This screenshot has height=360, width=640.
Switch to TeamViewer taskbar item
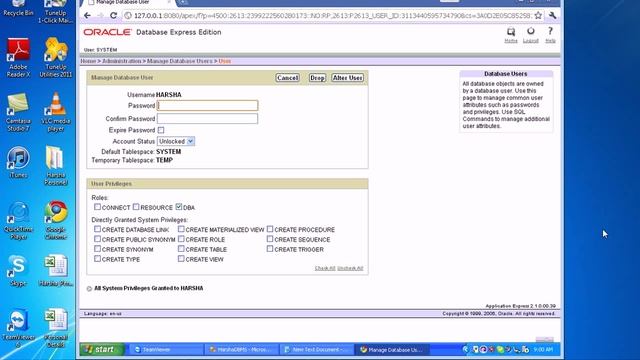tap(166, 349)
